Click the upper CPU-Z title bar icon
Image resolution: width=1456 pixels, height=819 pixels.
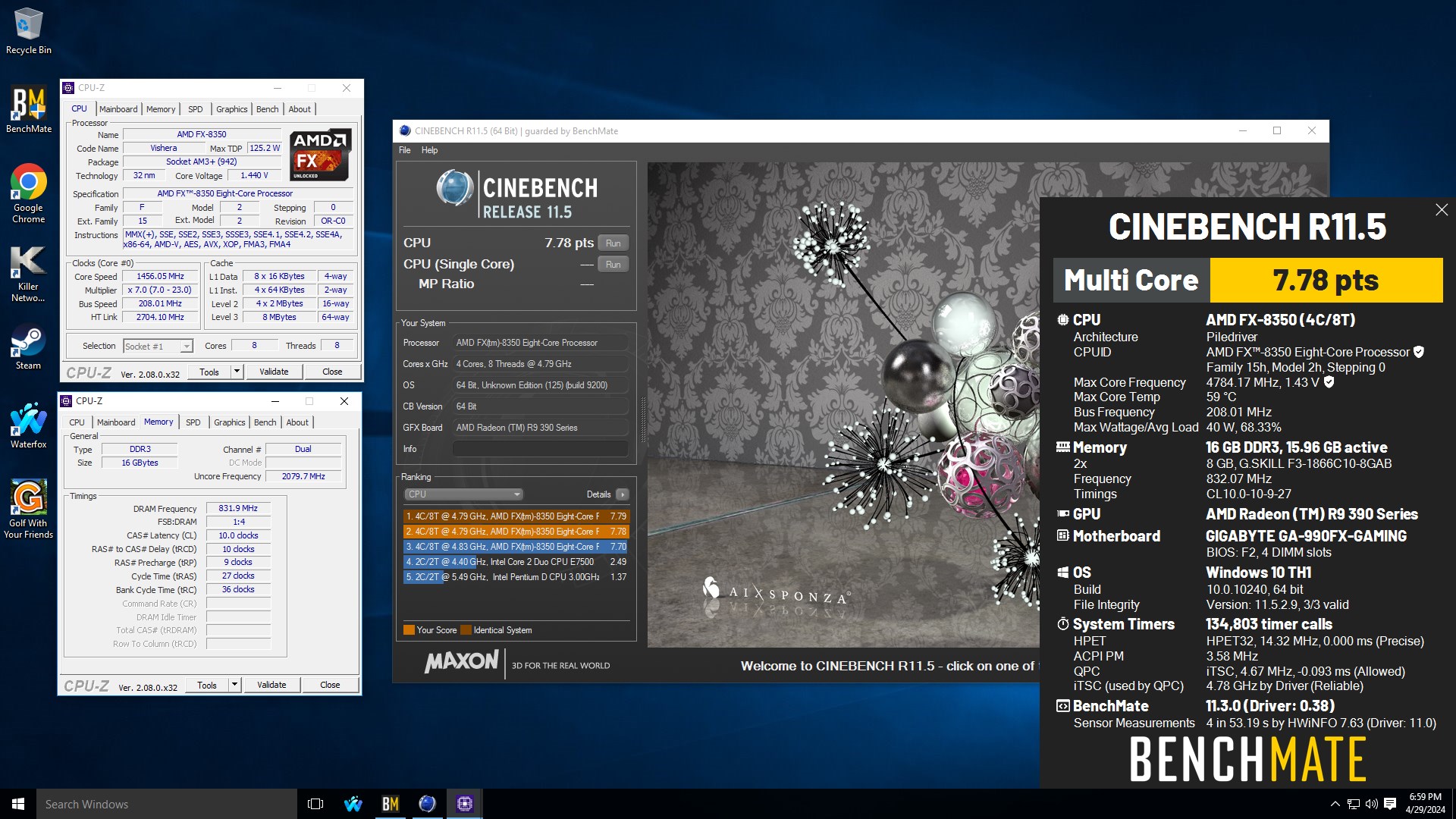pyautogui.click(x=68, y=88)
